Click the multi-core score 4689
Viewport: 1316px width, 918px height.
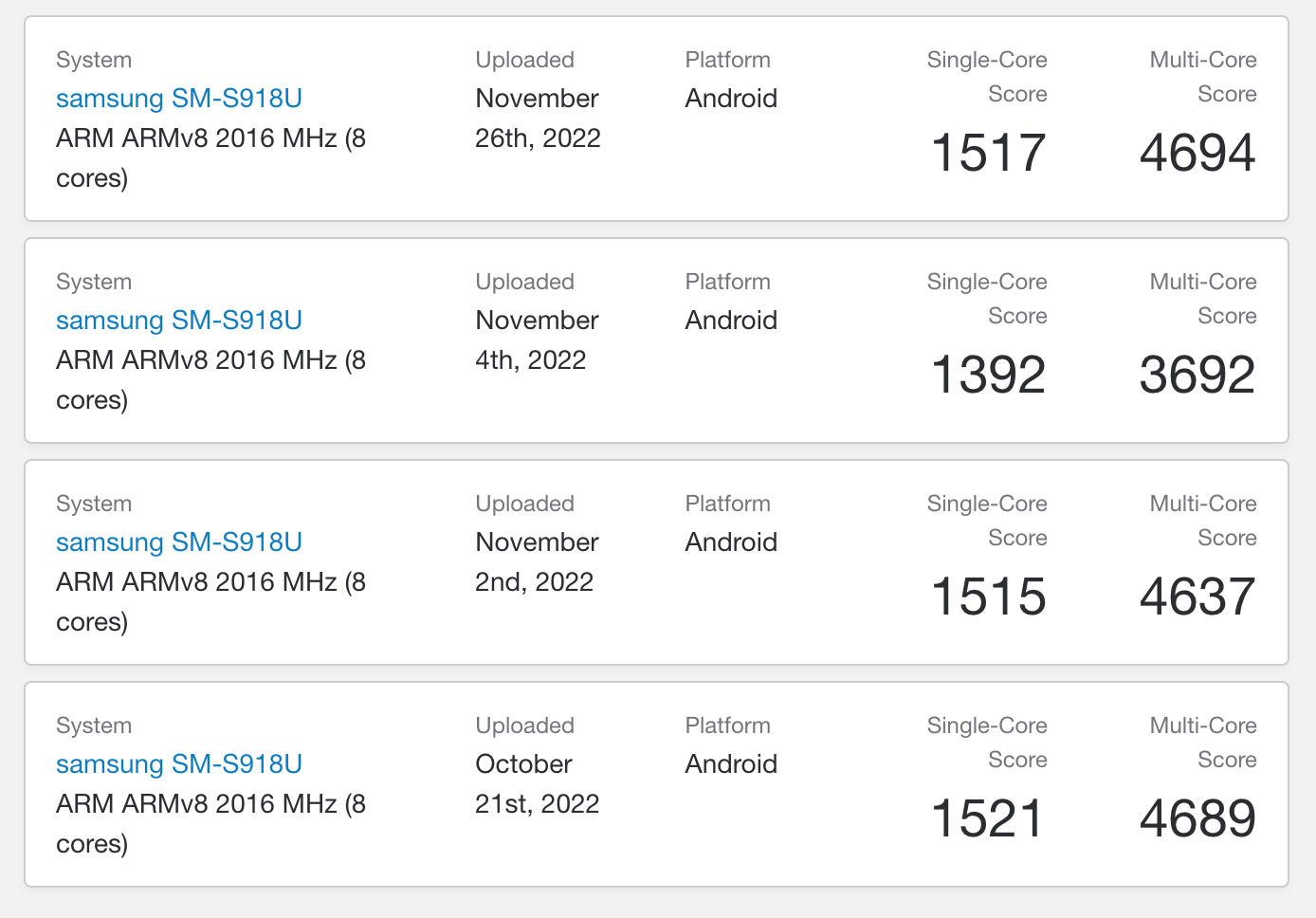(x=1197, y=818)
